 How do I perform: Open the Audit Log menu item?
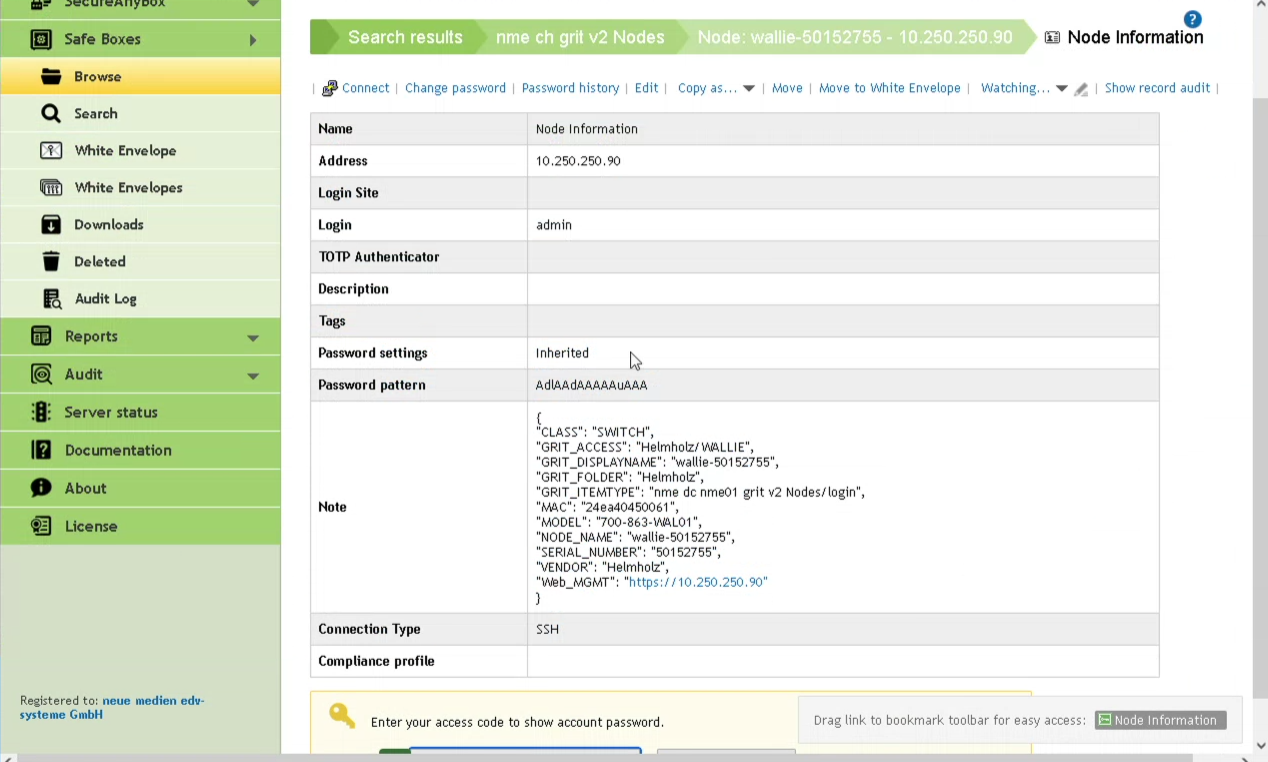tap(141, 298)
